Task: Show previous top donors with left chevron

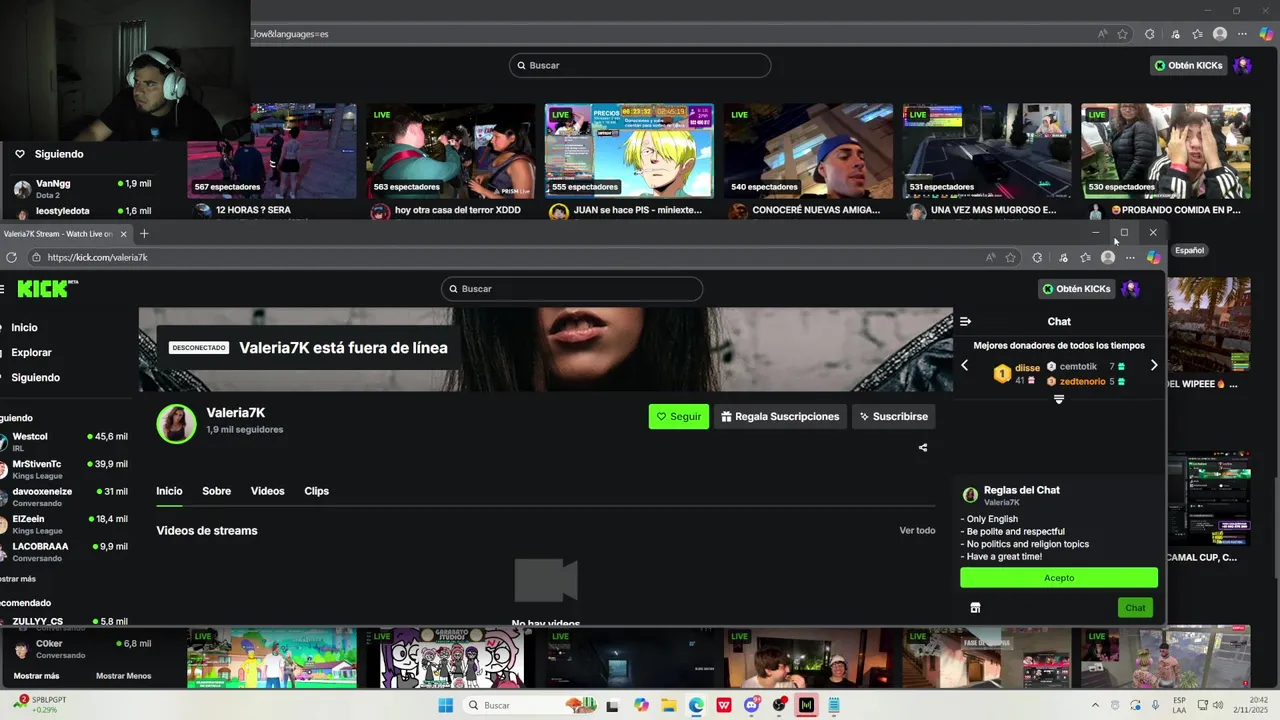Action: click(965, 366)
